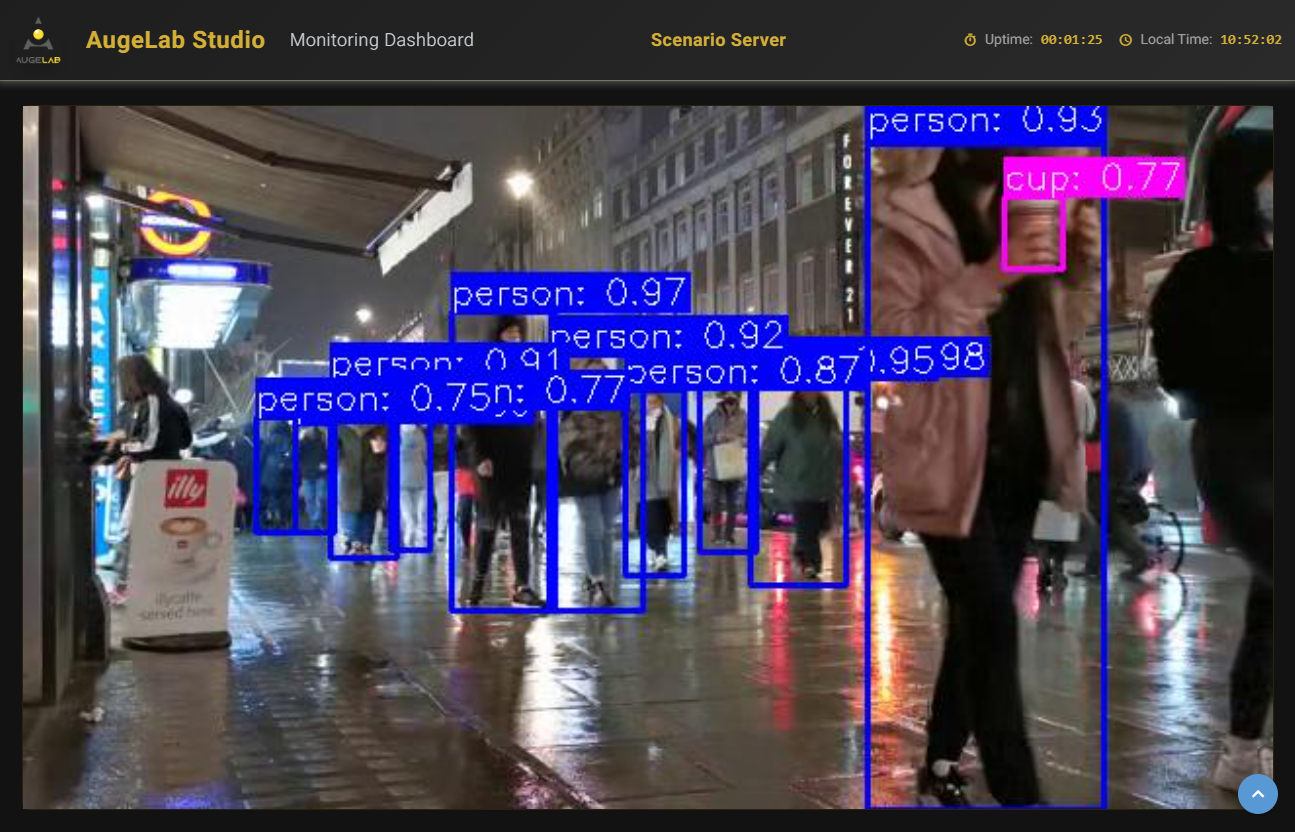This screenshot has width=1295, height=832.
Task: Click the Uptime stopwatch icon
Action: 969,40
